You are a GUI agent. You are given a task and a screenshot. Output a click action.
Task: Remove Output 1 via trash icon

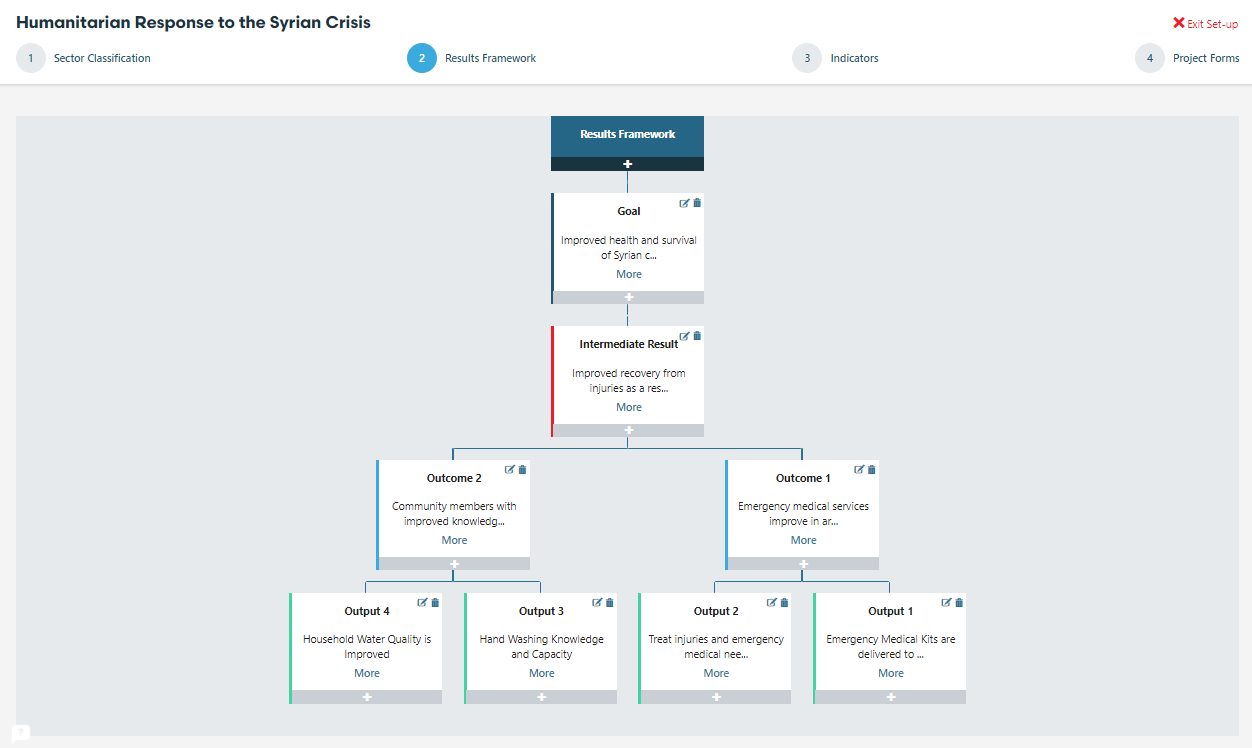[x=959, y=602]
